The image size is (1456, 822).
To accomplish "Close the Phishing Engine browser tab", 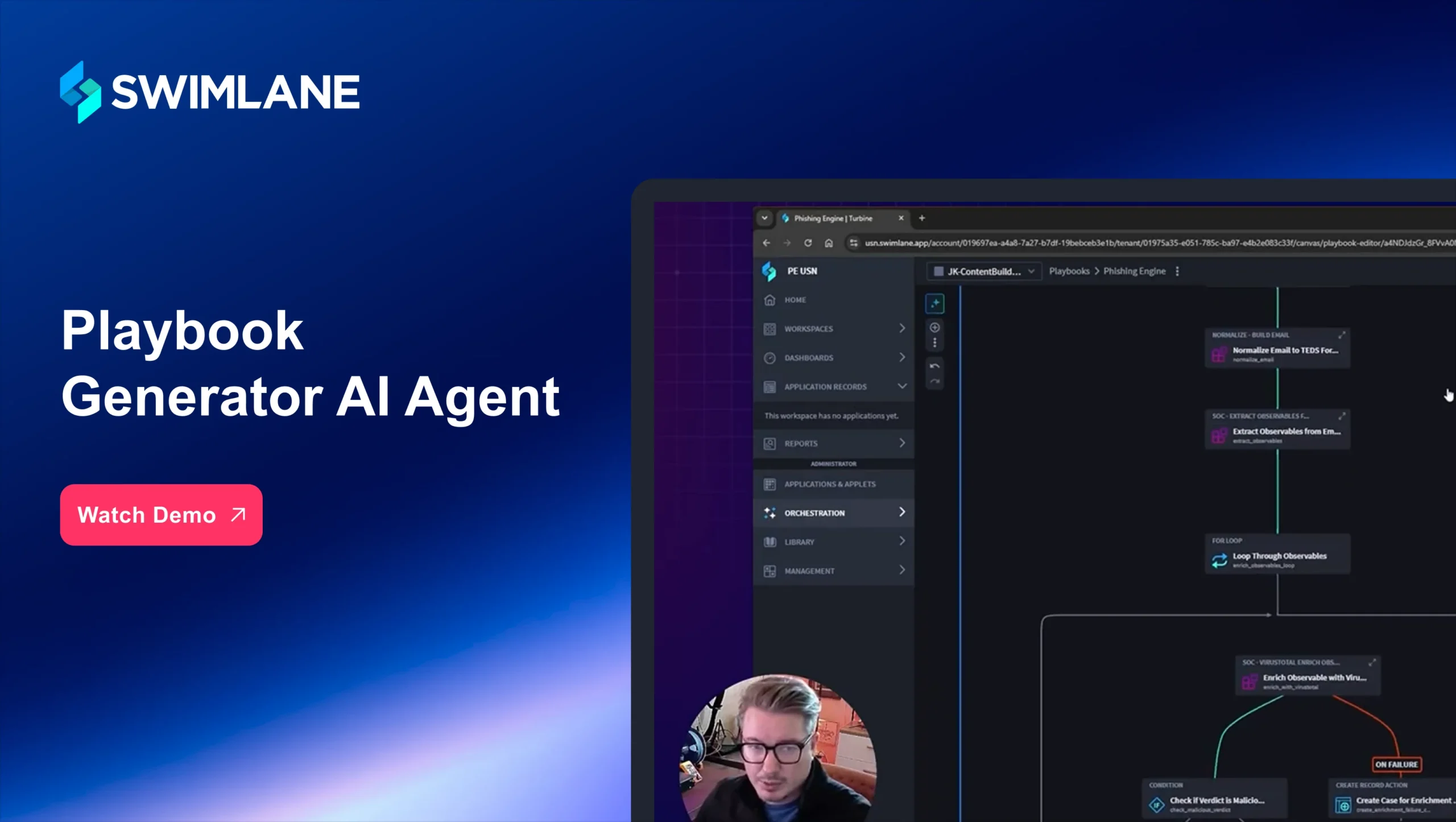I will pos(901,218).
